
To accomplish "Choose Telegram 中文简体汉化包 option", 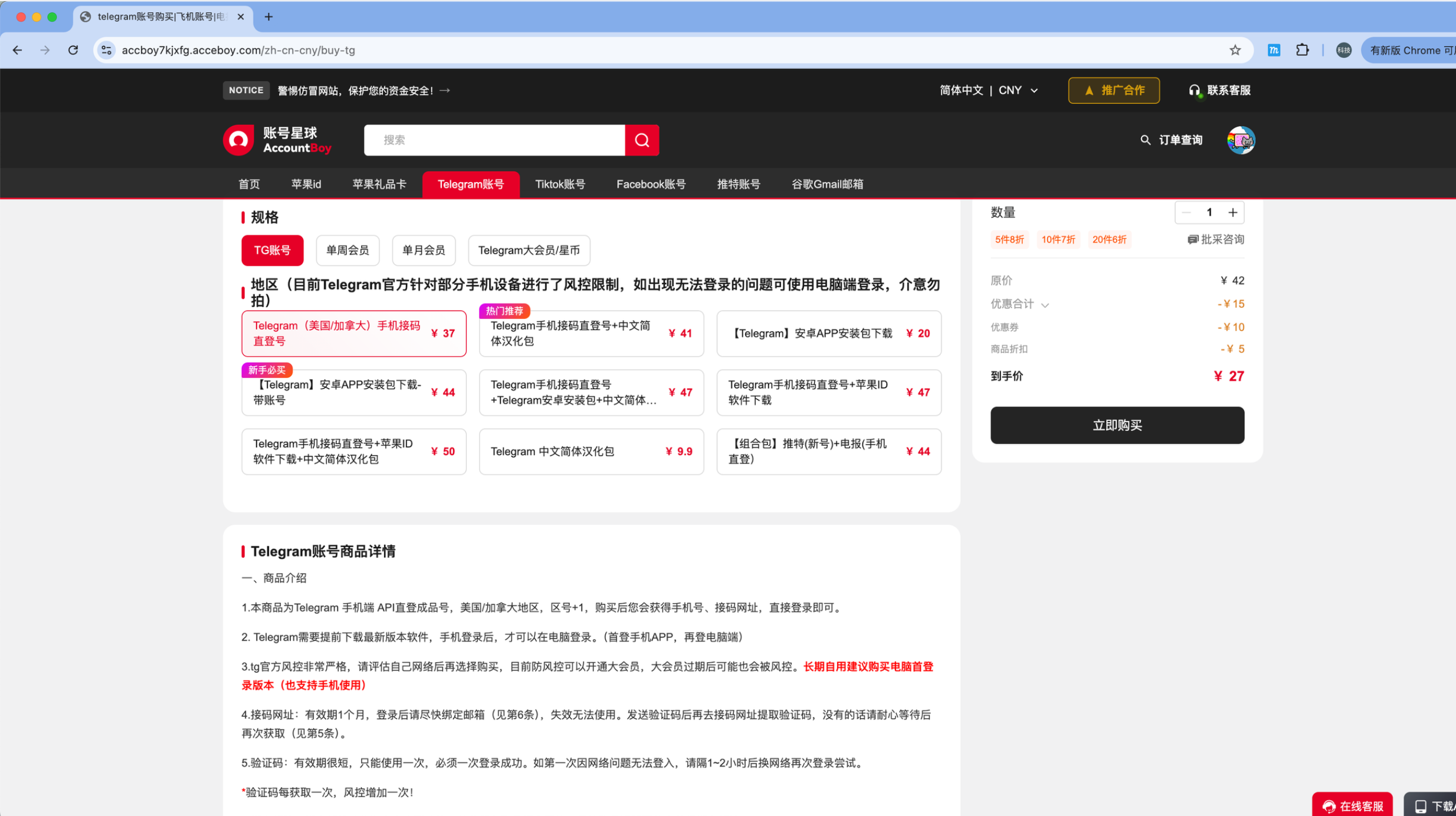I will pyautogui.click(x=591, y=452).
